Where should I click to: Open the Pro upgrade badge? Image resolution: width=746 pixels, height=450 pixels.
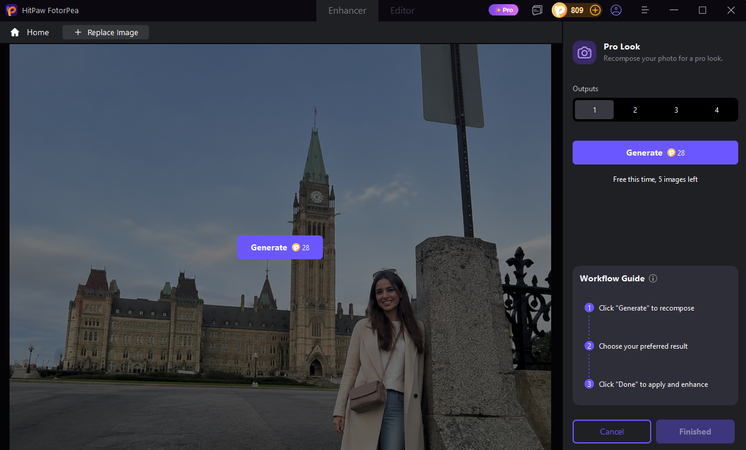click(x=503, y=10)
